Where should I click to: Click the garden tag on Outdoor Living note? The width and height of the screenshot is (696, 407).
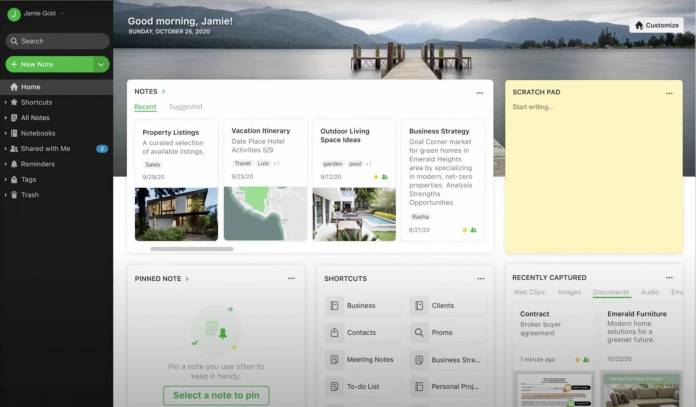pyautogui.click(x=332, y=164)
